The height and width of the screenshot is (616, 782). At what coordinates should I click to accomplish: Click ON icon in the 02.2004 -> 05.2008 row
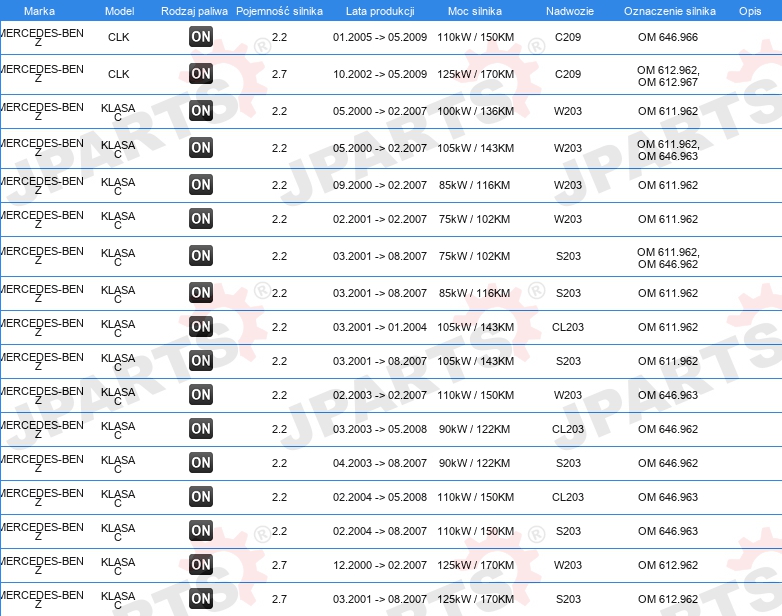(201, 496)
